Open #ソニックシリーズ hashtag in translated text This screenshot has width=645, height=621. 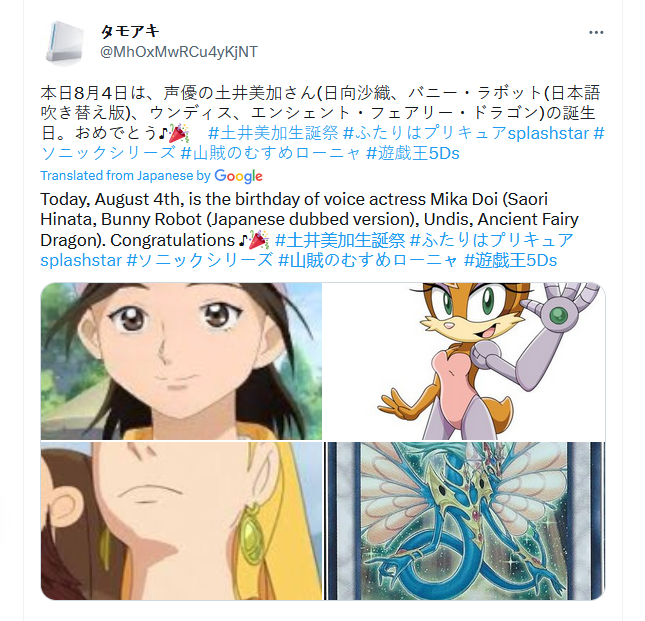tap(200, 260)
